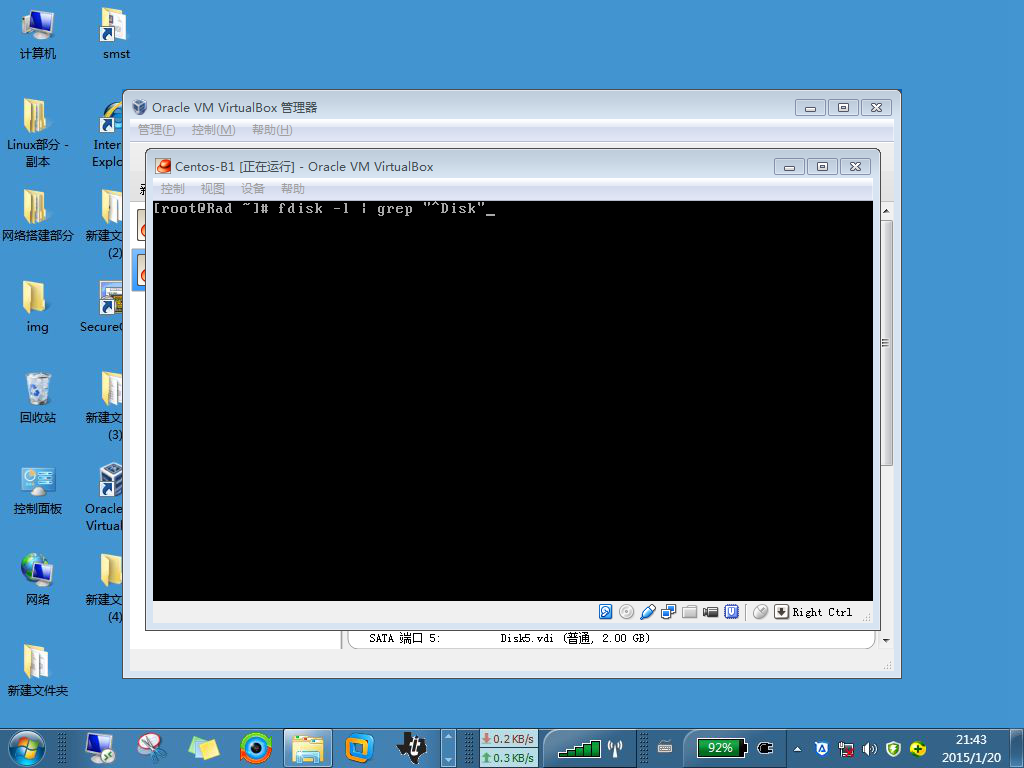Click the volume speaker tray icon
This screenshot has height=768, width=1024.
pos(869,748)
